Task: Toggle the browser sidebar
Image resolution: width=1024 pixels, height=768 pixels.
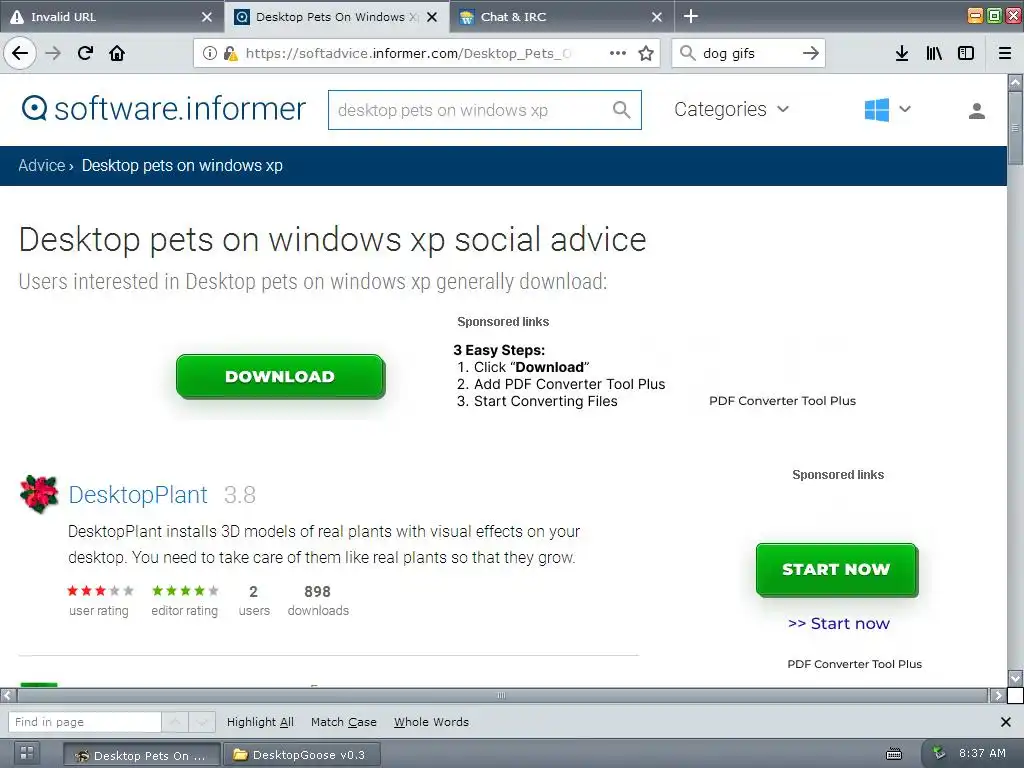Action: point(966,53)
